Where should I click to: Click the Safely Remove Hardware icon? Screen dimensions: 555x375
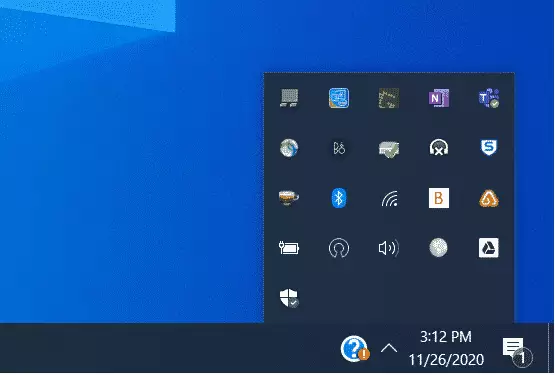pos(389,149)
